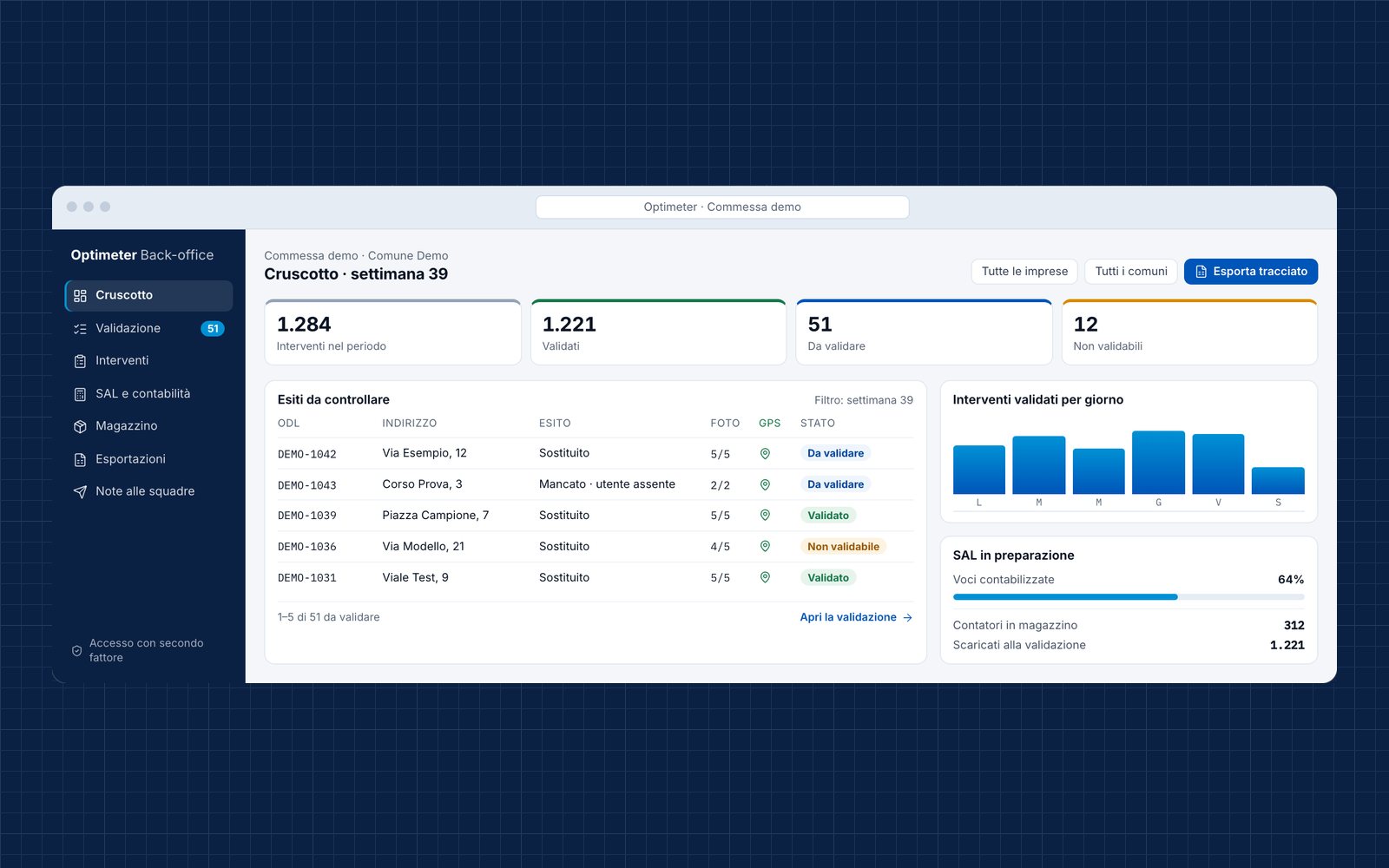The height and width of the screenshot is (868, 1389).
Task: Select Magazzino in the sidebar
Action: tap(148, 425)
